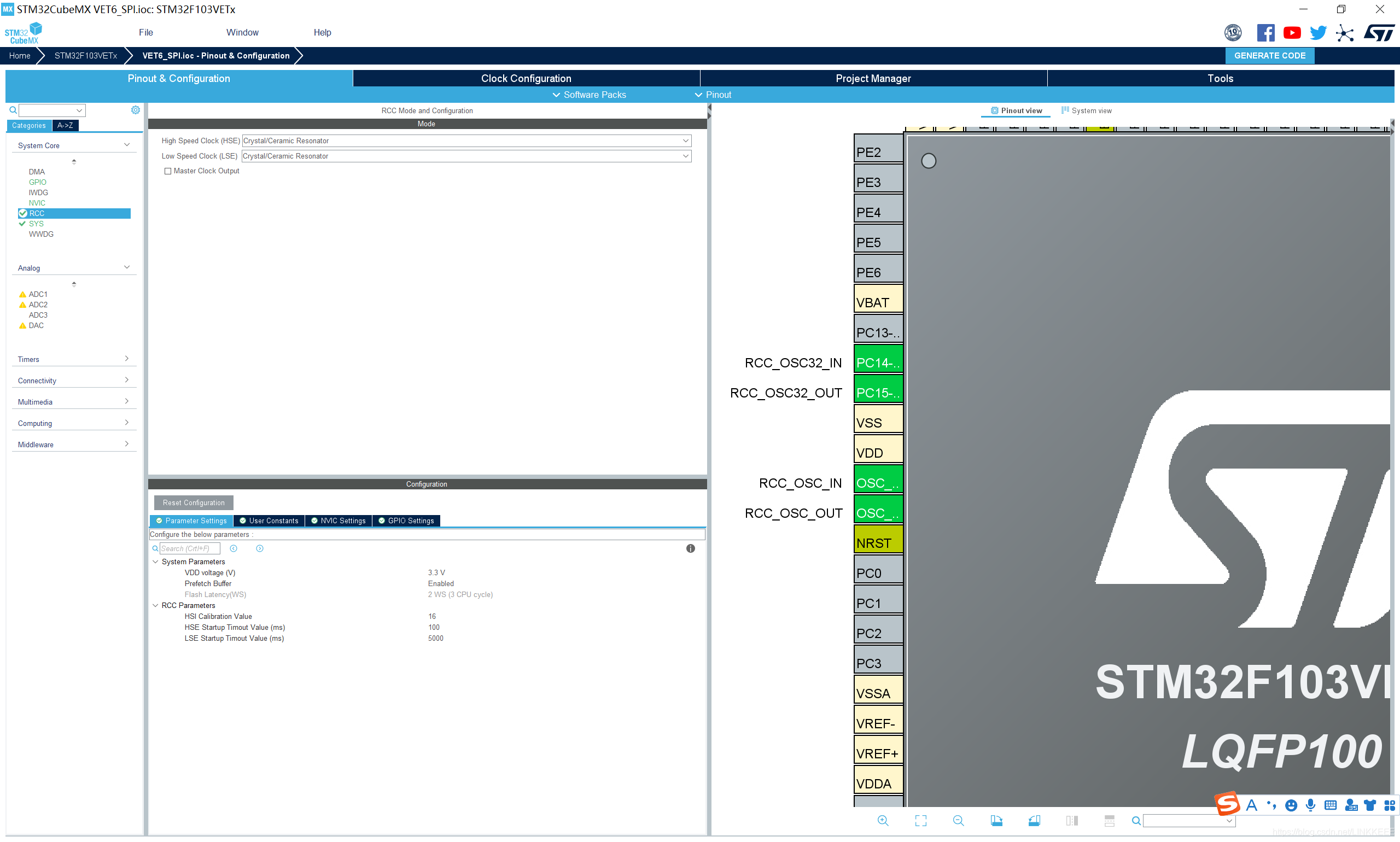Screen dimensions: 1400x842
Task: Click the peripheral search magnifier icon
Action: pos(13,110)
